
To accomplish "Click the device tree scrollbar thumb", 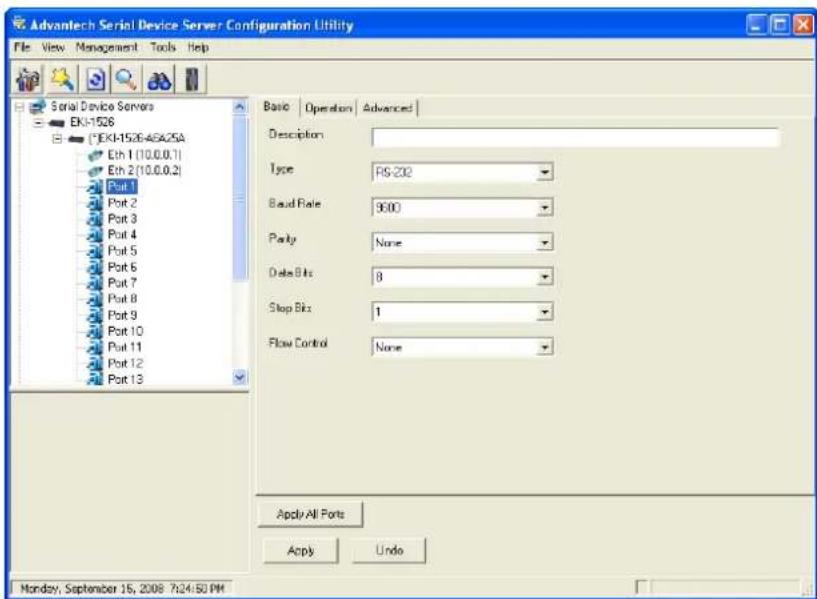I will [240, 198].
